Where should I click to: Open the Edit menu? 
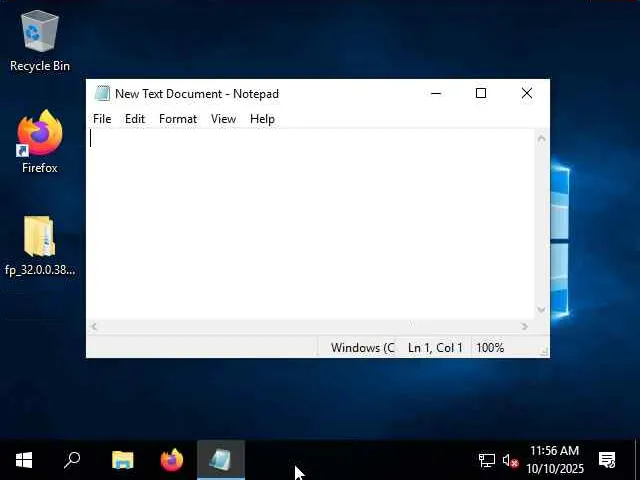tap(135, 119)
